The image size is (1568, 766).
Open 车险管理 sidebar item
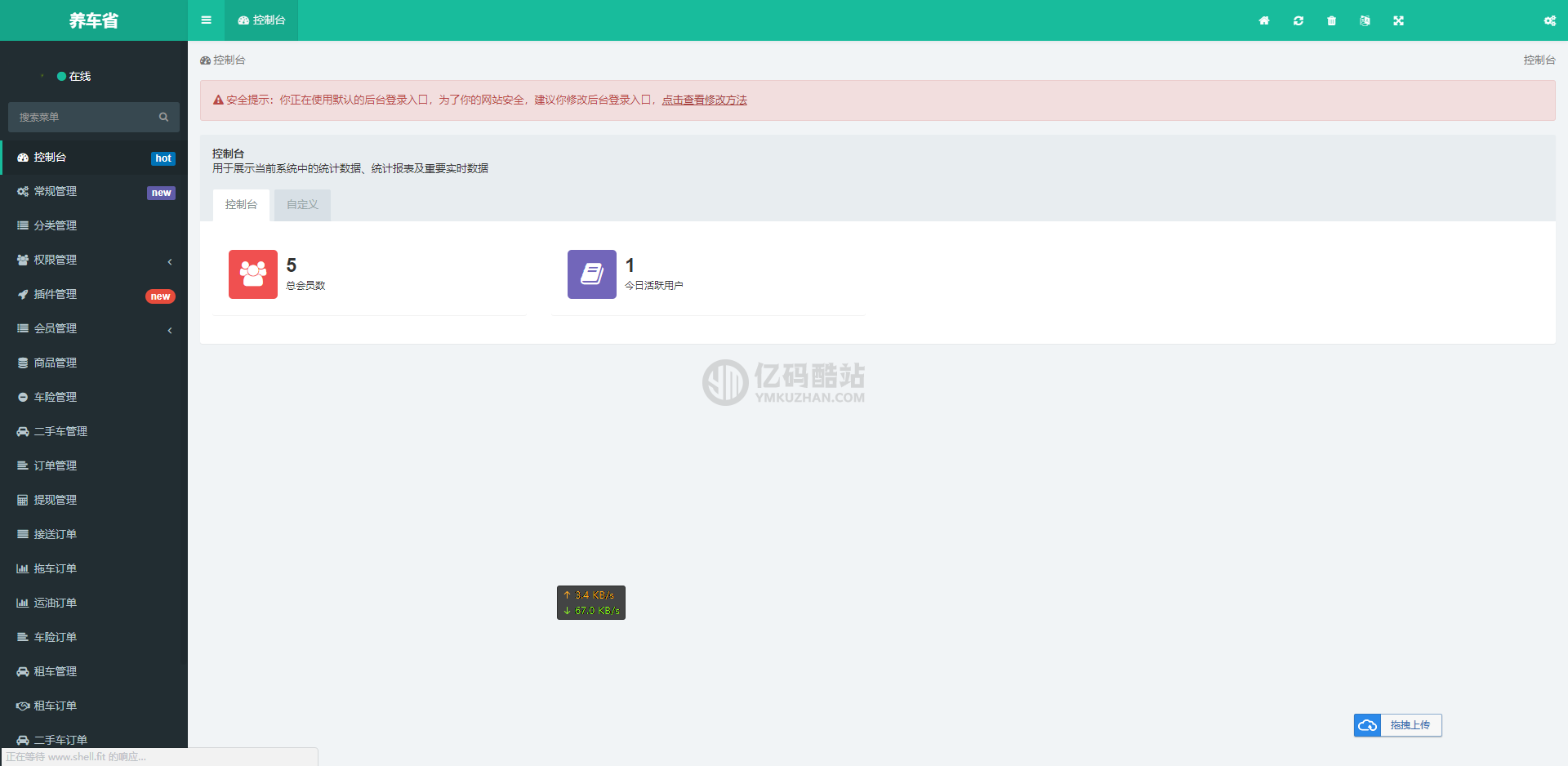pos(94,398)
